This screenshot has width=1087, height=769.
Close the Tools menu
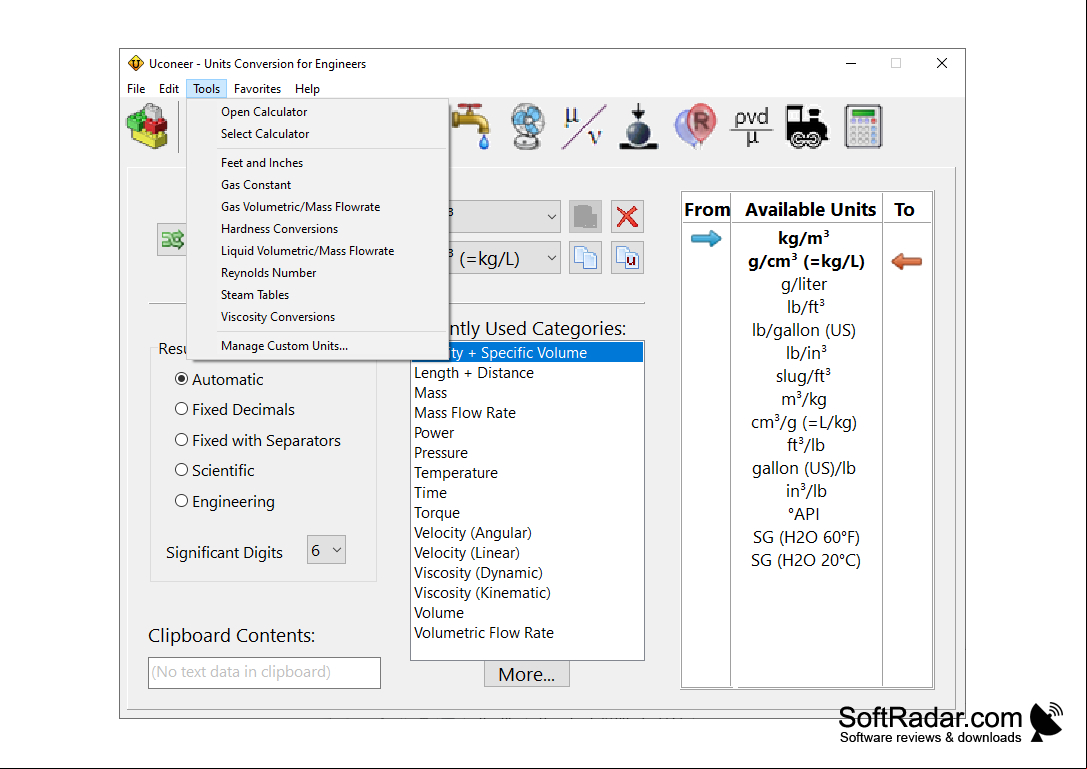click(x=207, y=89)
